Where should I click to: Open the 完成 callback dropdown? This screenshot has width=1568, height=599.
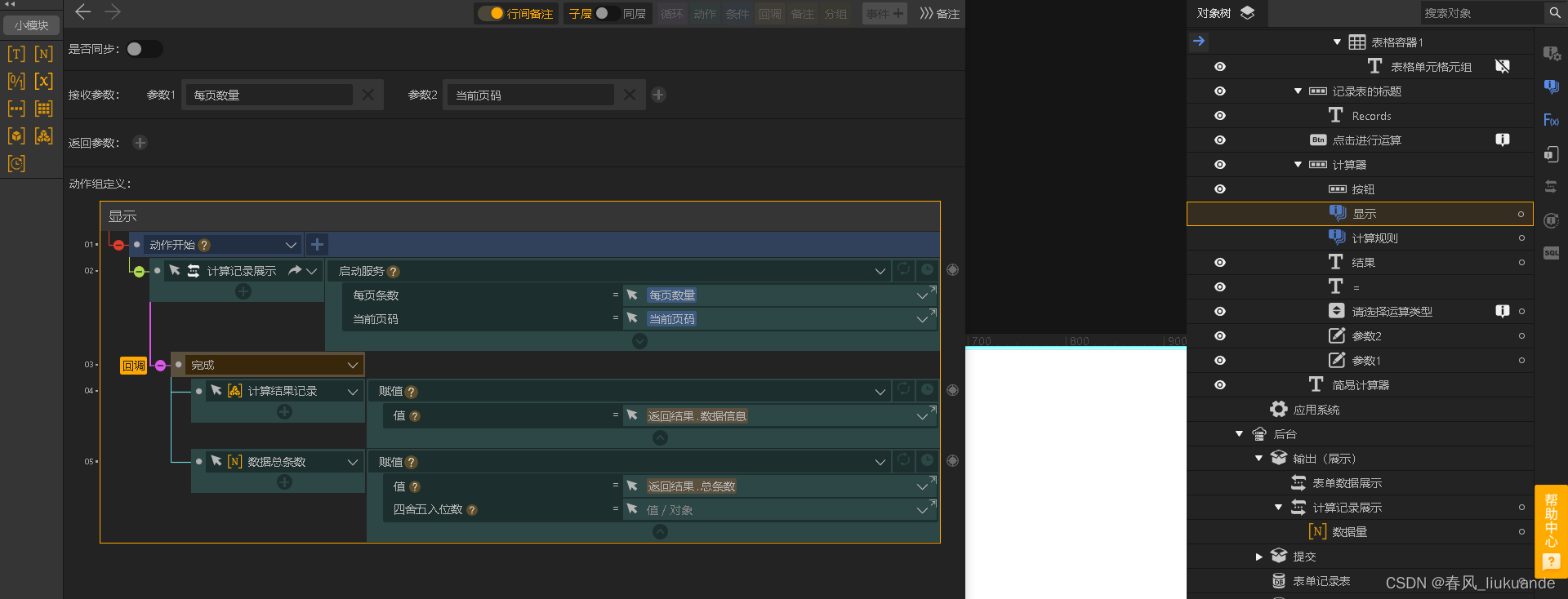(x=353, y=365)
